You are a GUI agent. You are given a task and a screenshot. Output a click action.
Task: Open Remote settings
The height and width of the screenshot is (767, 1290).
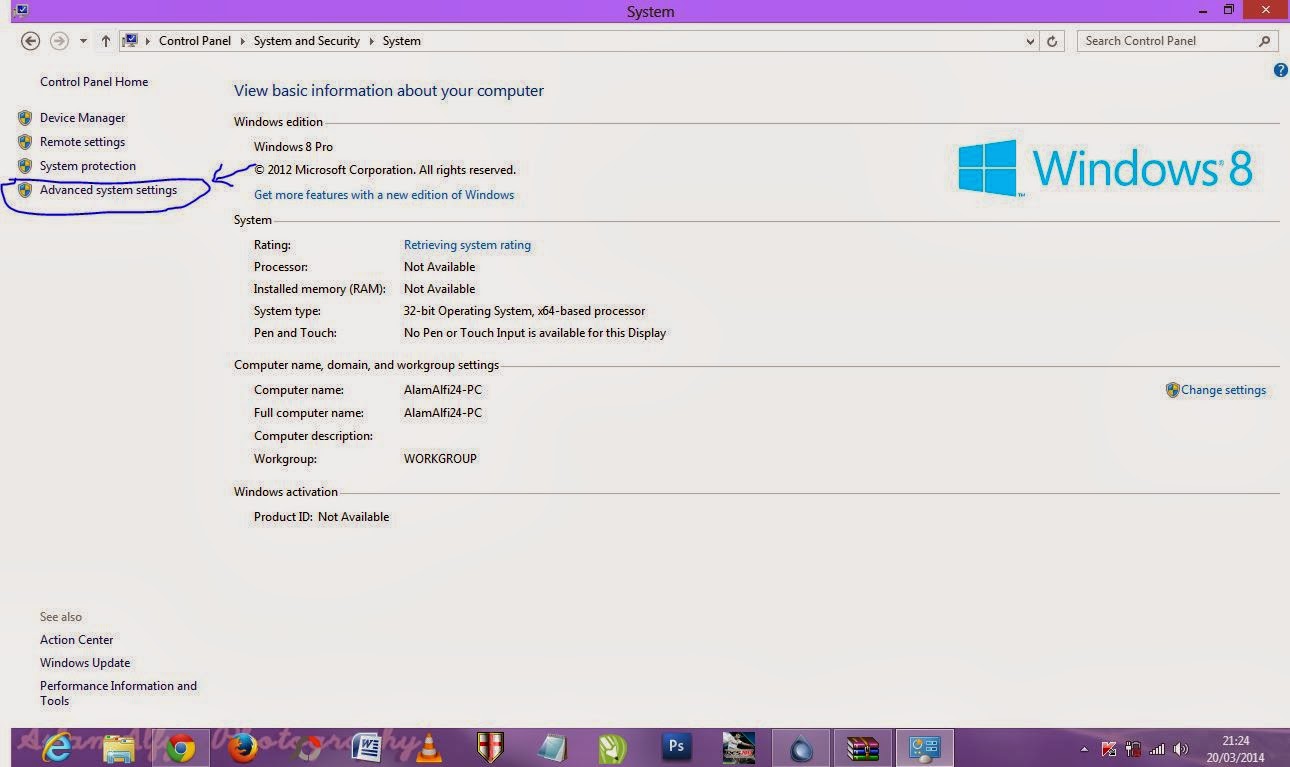coord(83,142)
